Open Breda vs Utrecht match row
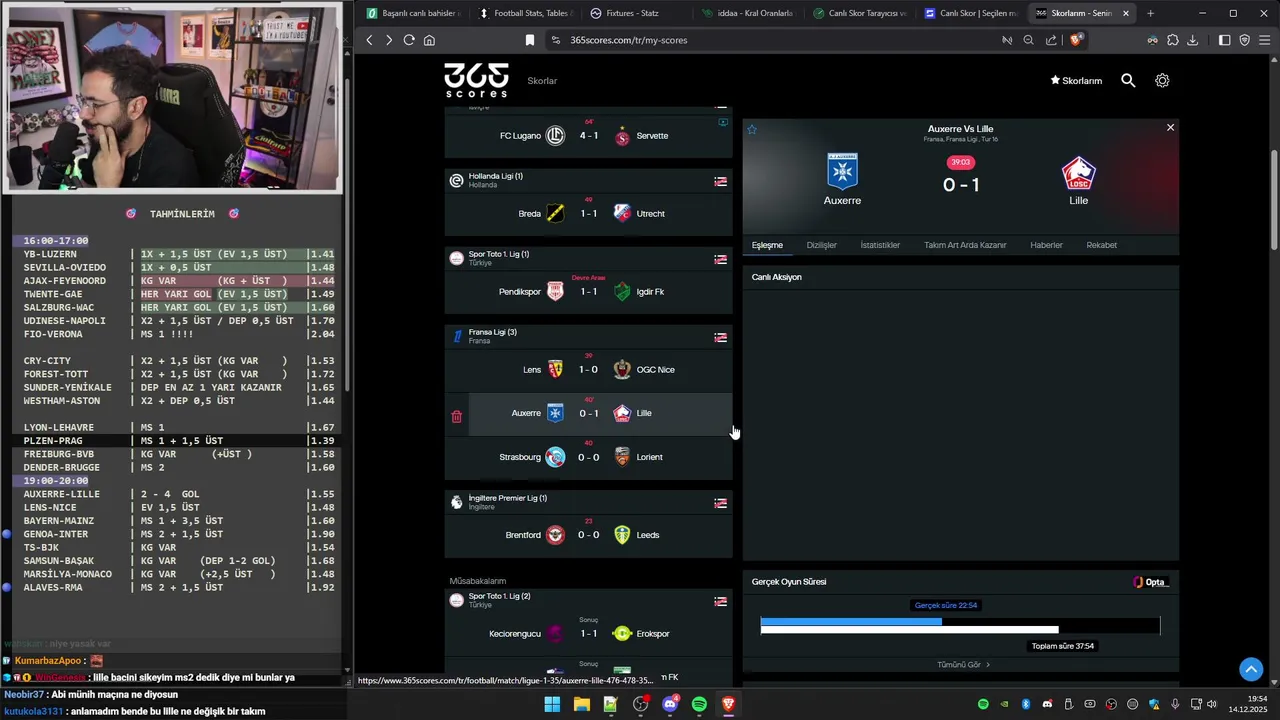 click(x=588, y=213)
